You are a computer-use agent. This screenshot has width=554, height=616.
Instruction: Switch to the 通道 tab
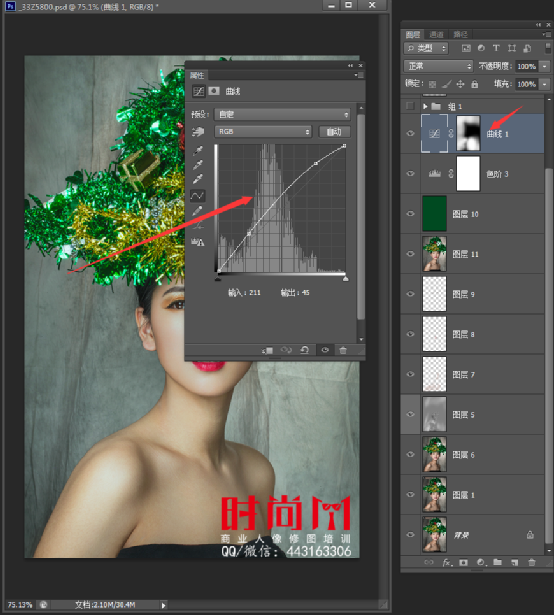click(x=436, y=35)
